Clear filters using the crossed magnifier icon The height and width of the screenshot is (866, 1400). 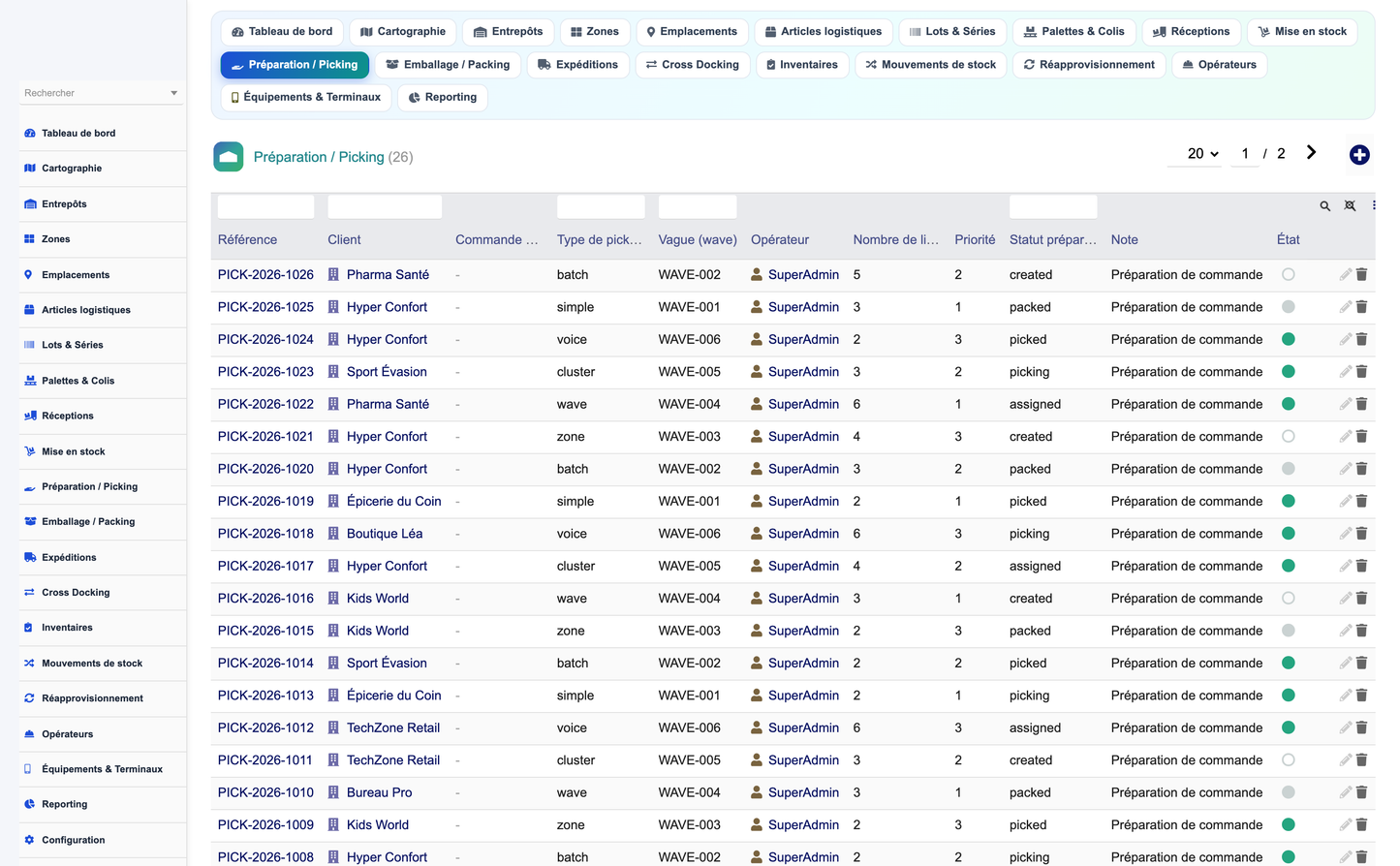point(1350,206)
